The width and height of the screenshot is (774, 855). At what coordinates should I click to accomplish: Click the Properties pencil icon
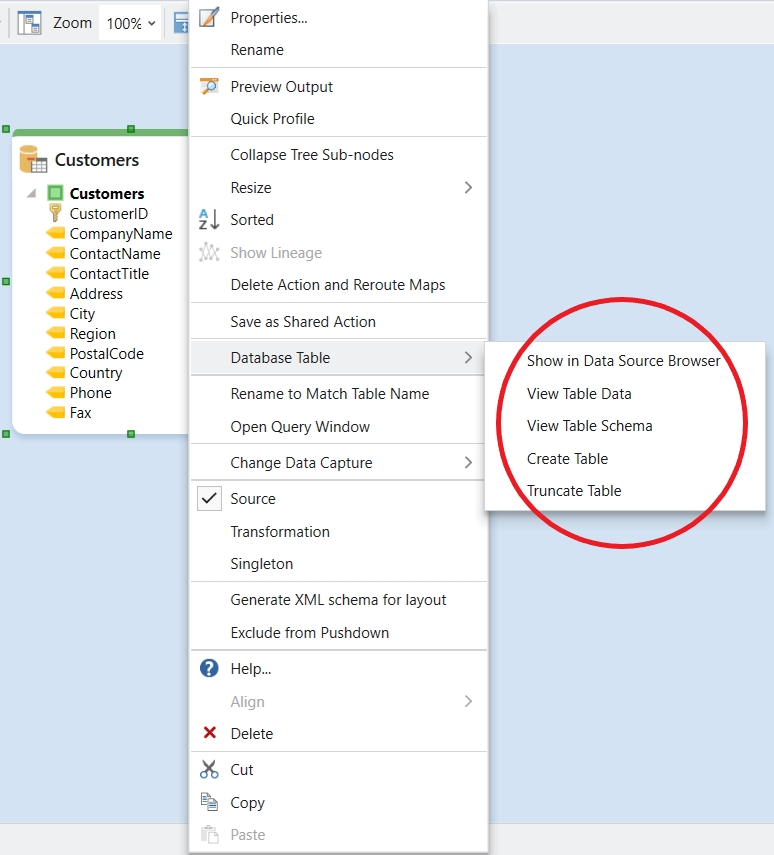coord(209,18)
